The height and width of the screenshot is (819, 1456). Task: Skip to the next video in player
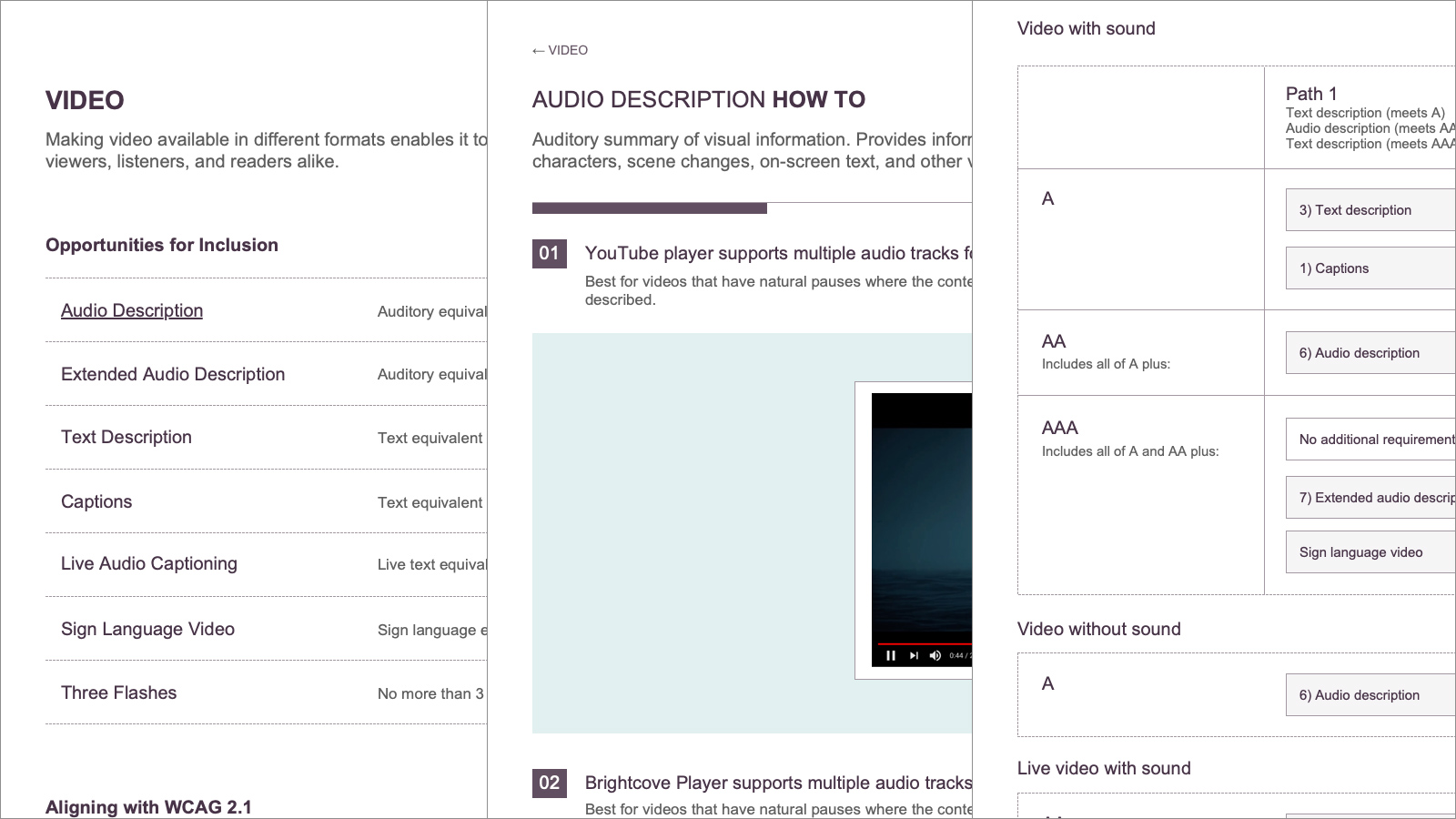pos(914,655)
